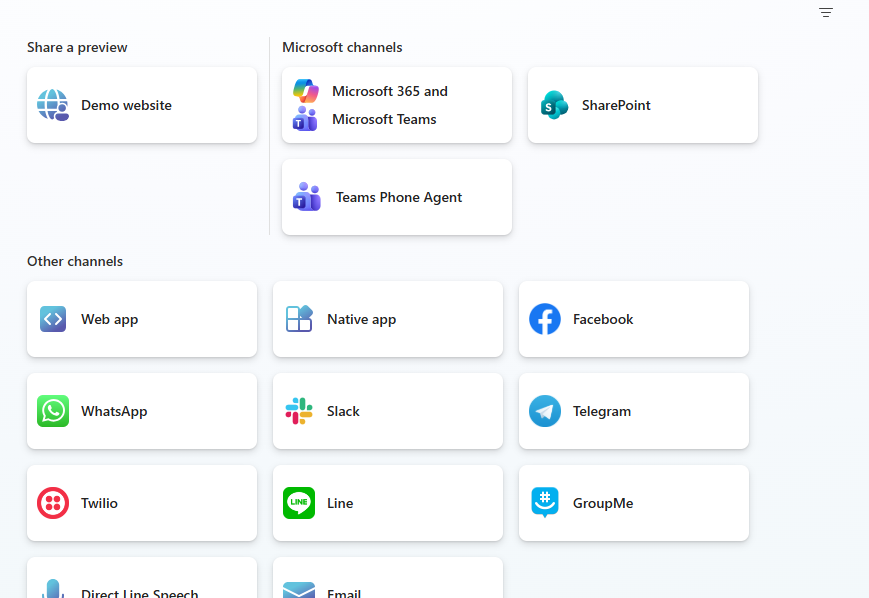The height and width of the screenshot is (598, 869).
Task: Select the Telegram channel card
Action: pos(634,411)
